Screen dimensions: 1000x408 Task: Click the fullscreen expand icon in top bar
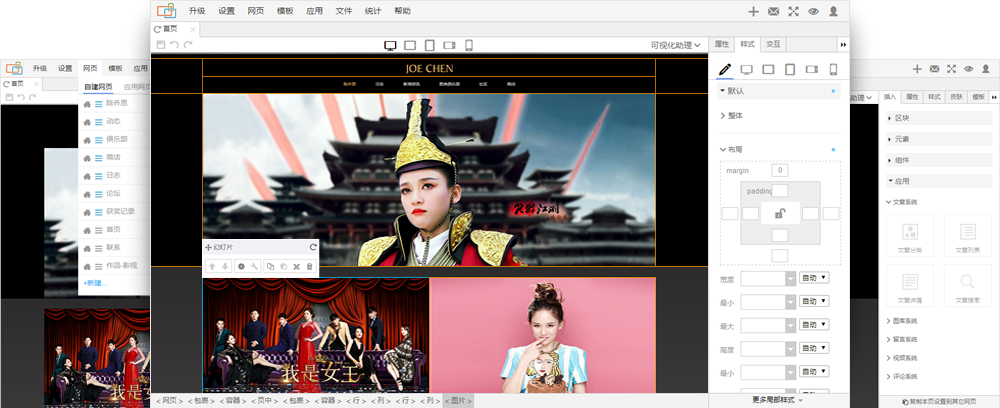793,12
